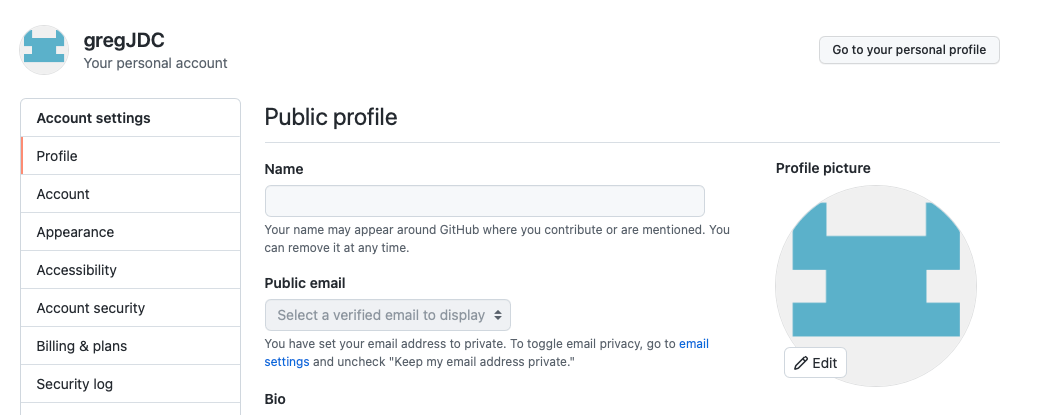Image resolution: width=1064 pixels, height=415 pixels.
Task: Click the pencil Edit button on profile picture
Action: pyautogui.click(x=815, y=363)
